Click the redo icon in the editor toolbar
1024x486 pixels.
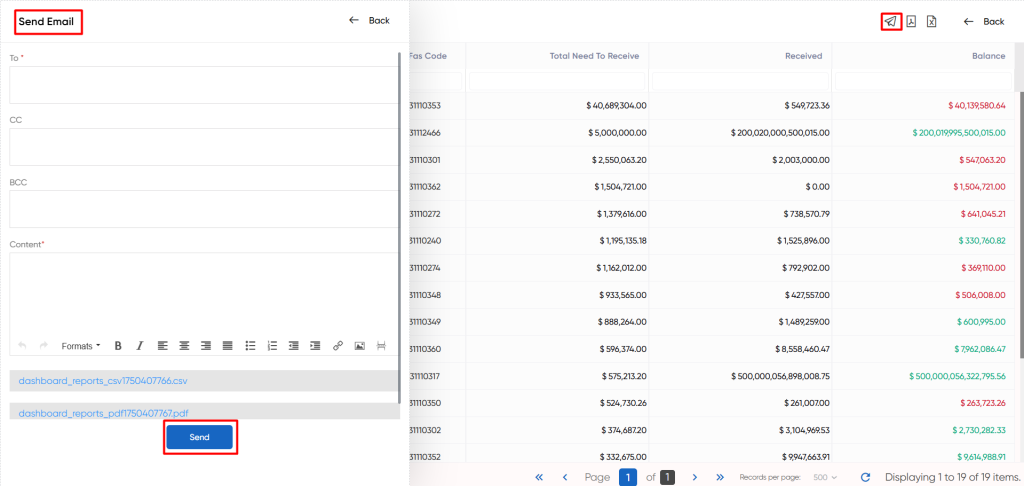coord(44,346)
